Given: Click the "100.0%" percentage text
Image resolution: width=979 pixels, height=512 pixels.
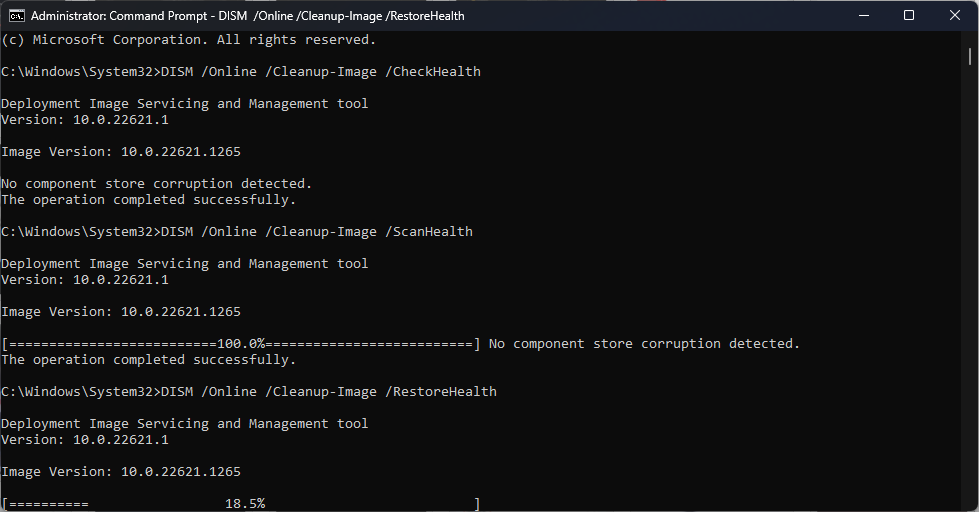Looking at the screenshot, I should coord(241,343).
